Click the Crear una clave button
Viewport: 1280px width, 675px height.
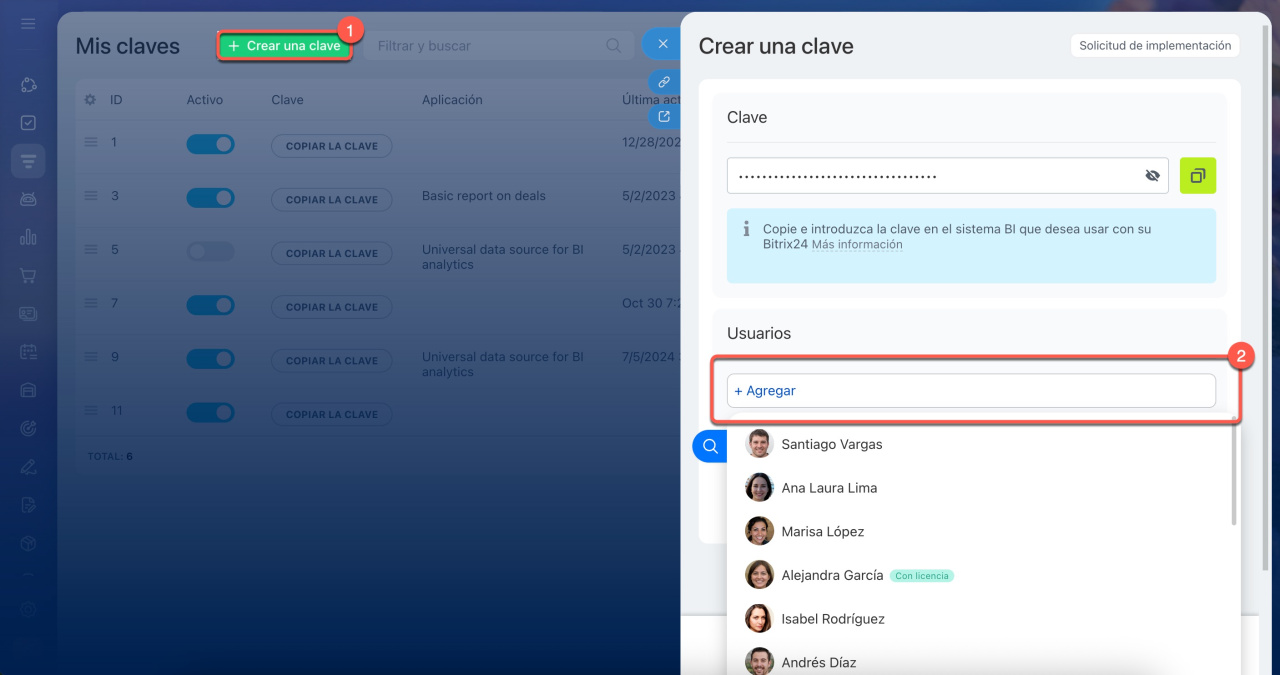[284, 46]
